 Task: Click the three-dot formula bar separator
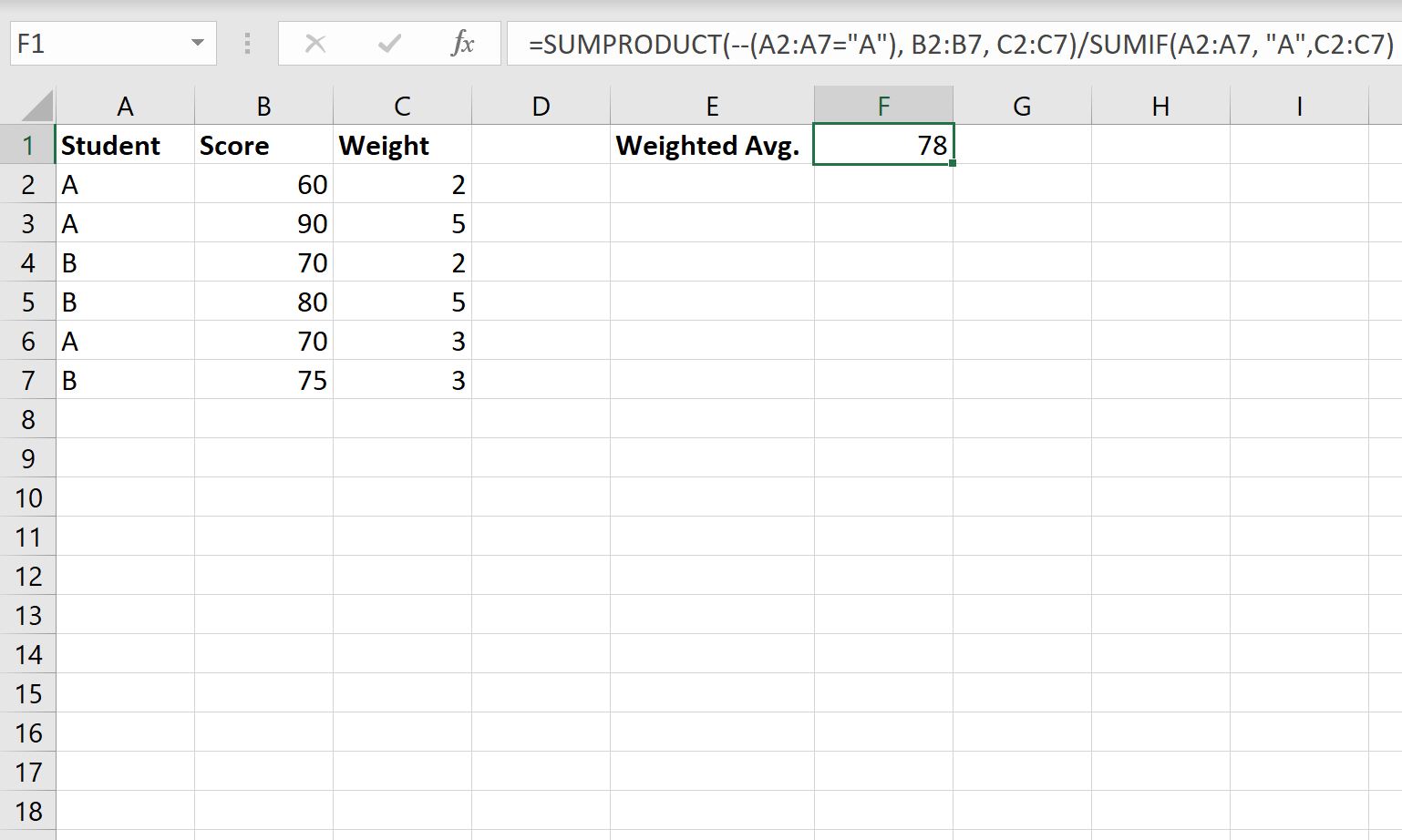coord(246,42)
